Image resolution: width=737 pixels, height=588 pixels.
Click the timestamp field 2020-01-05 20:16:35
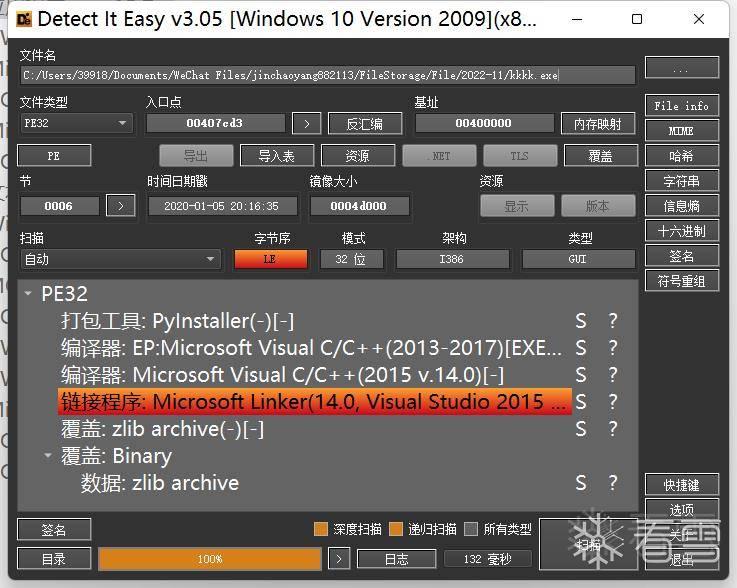pos(222,206)
